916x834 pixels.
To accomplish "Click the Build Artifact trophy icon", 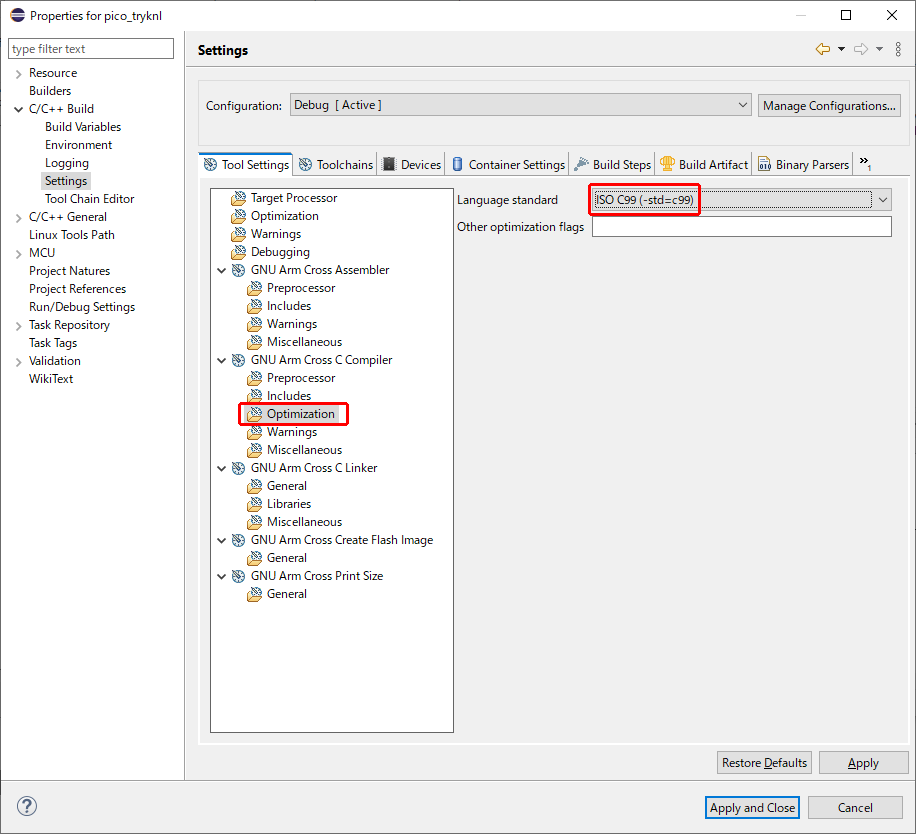I will (x=667, y=164).
